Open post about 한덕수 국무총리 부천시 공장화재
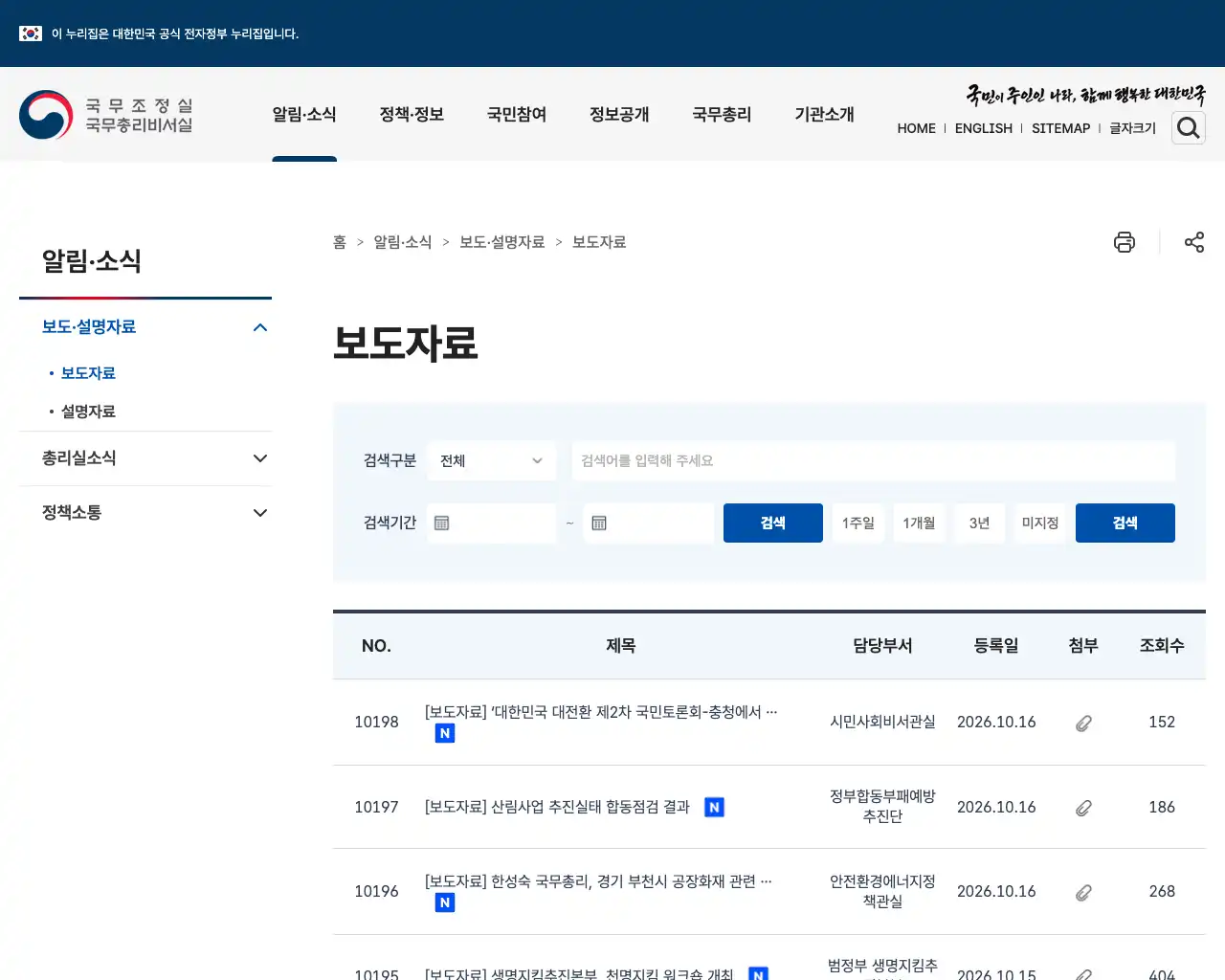Viewport: 1225px width, 980px height. 598,881
